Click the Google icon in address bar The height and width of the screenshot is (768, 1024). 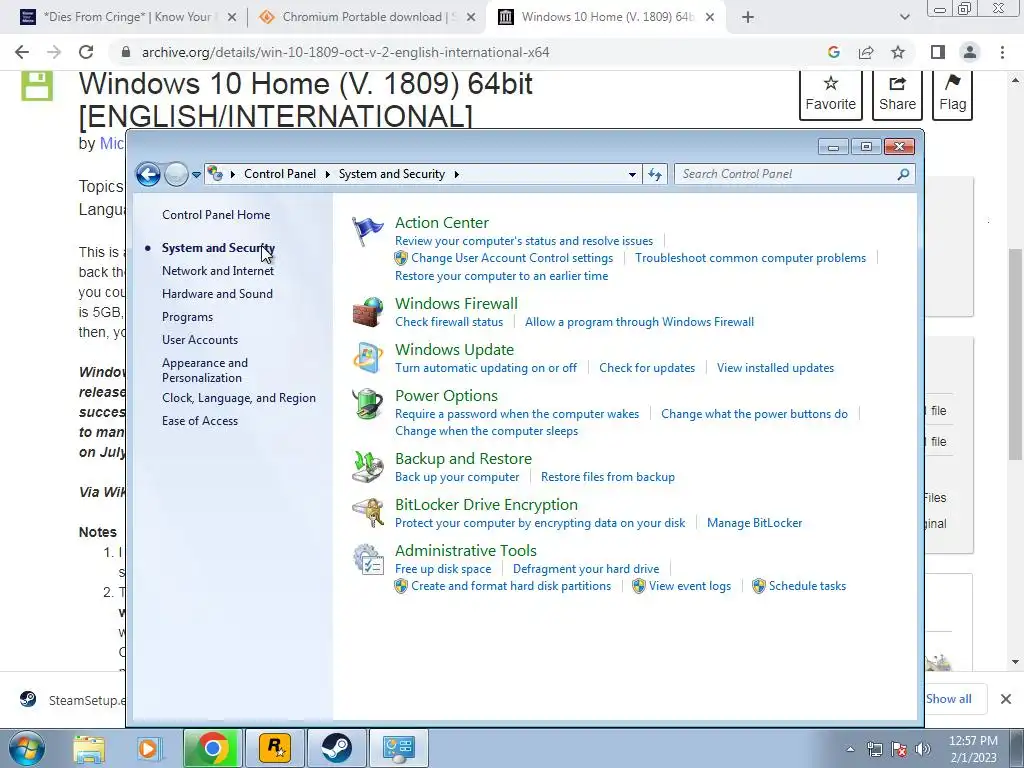click(x=833, y=52)
